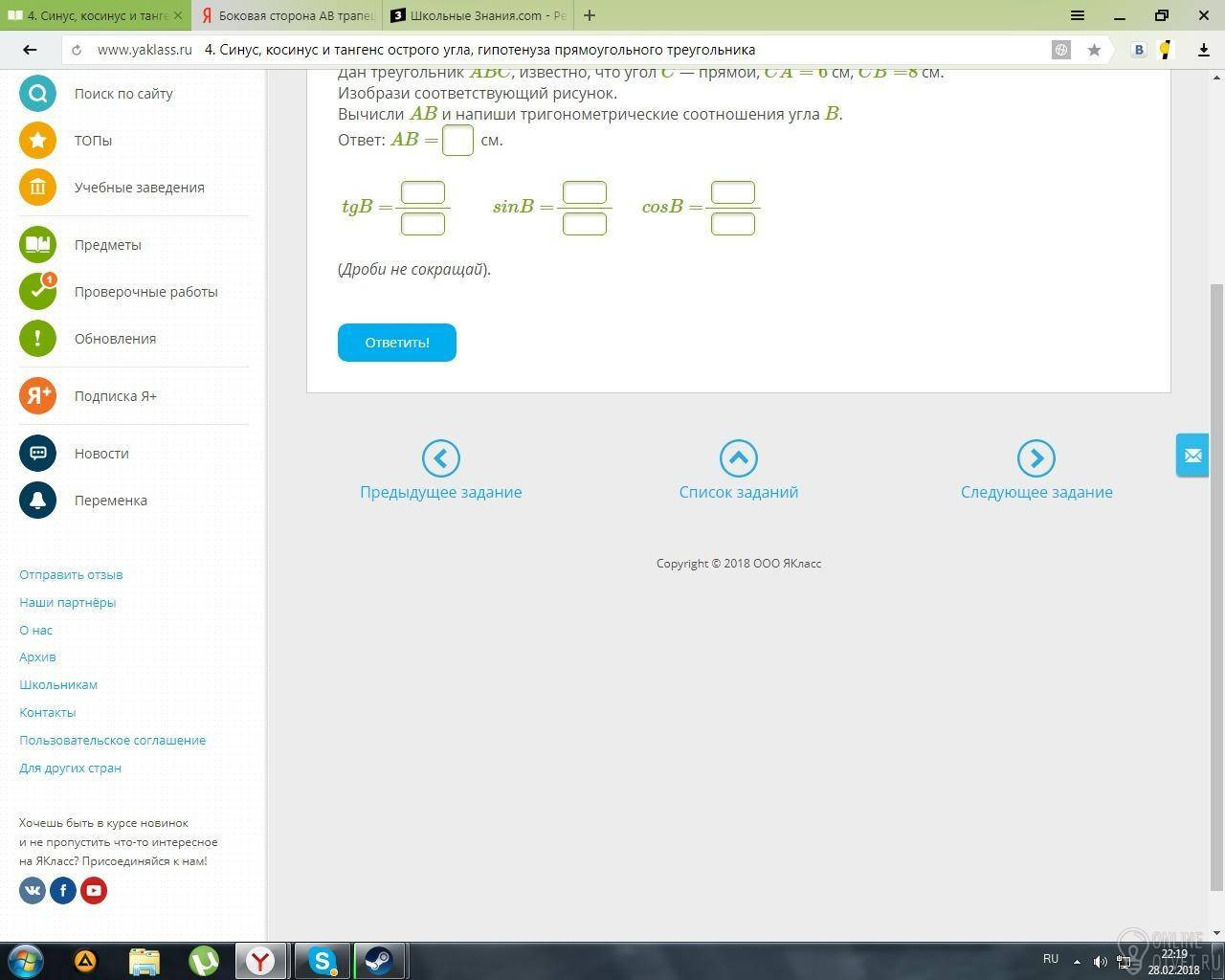The height and width of the screenshot is (980, 1225).
Task: Click sinB numerator input box
Action: point(585,192)
